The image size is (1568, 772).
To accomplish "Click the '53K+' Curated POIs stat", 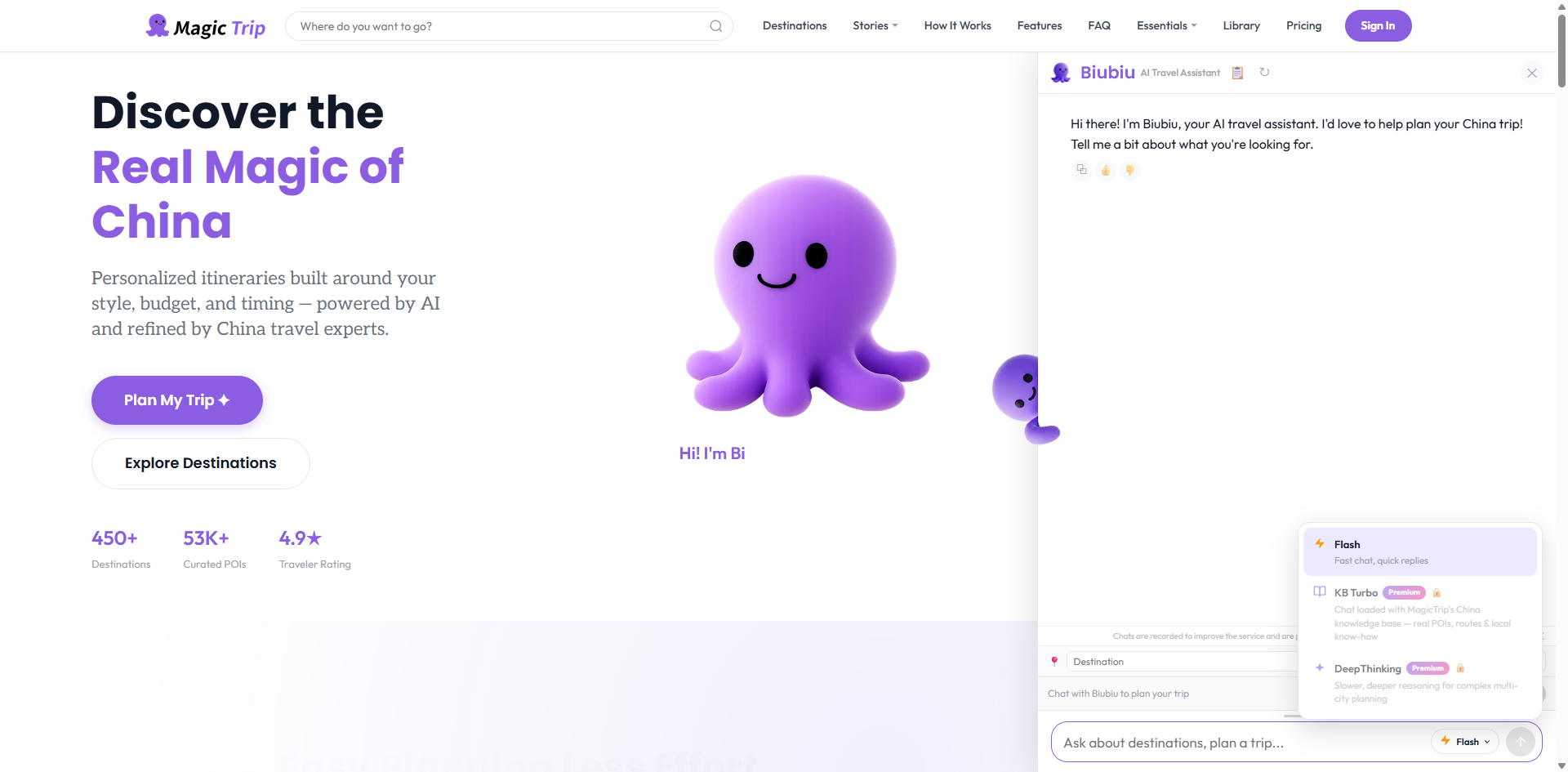I will [214, 549].
